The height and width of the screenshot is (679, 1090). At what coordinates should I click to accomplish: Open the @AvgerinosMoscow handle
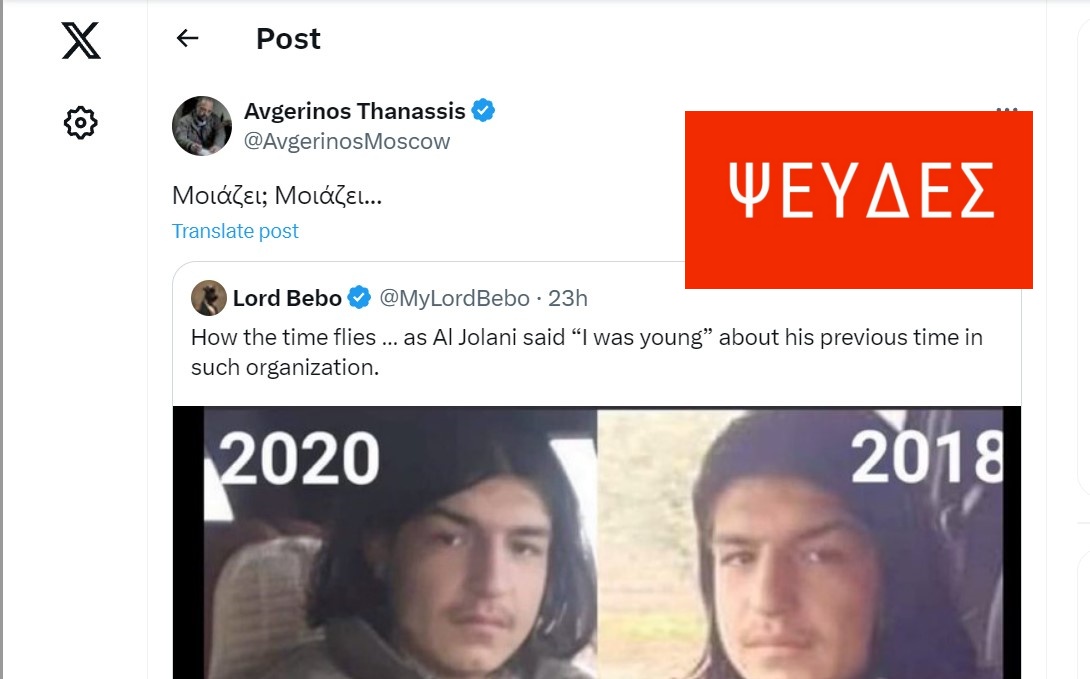coord(347,141)
